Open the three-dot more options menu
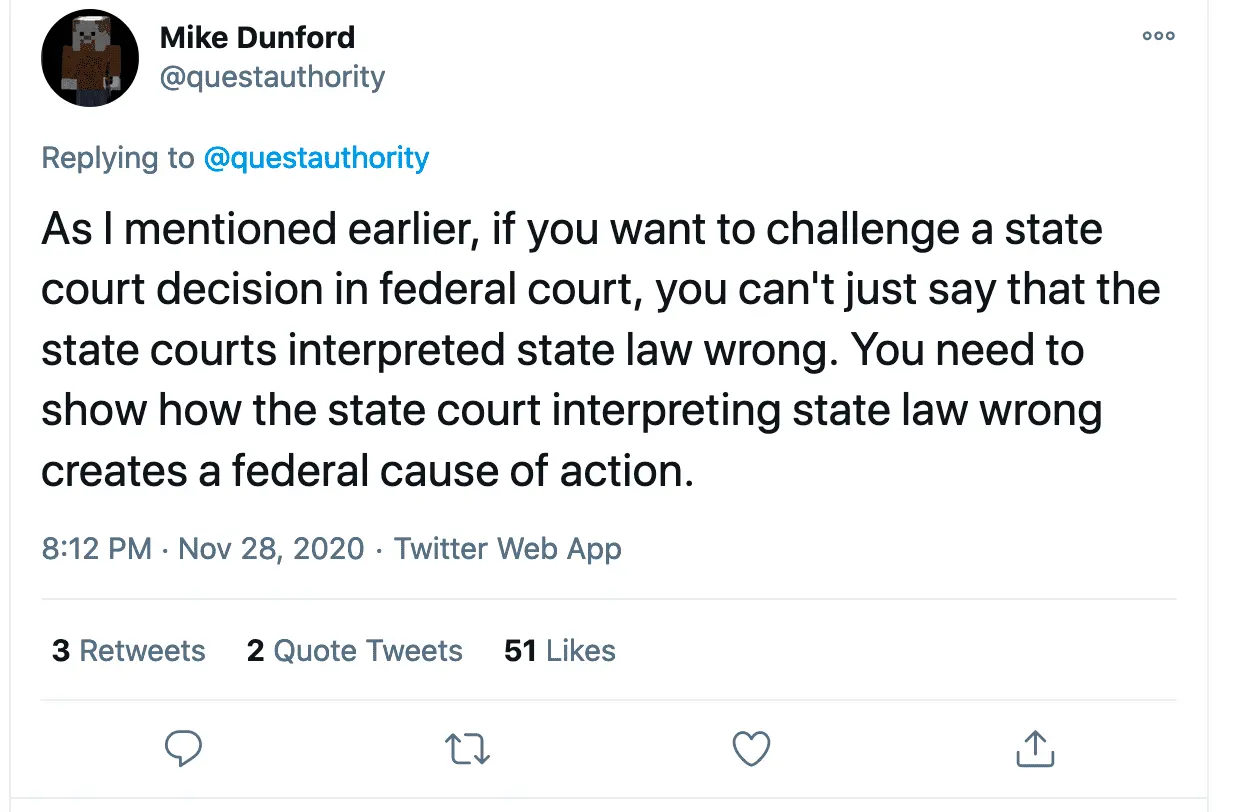1242x812 pixels. (1158, 36)
